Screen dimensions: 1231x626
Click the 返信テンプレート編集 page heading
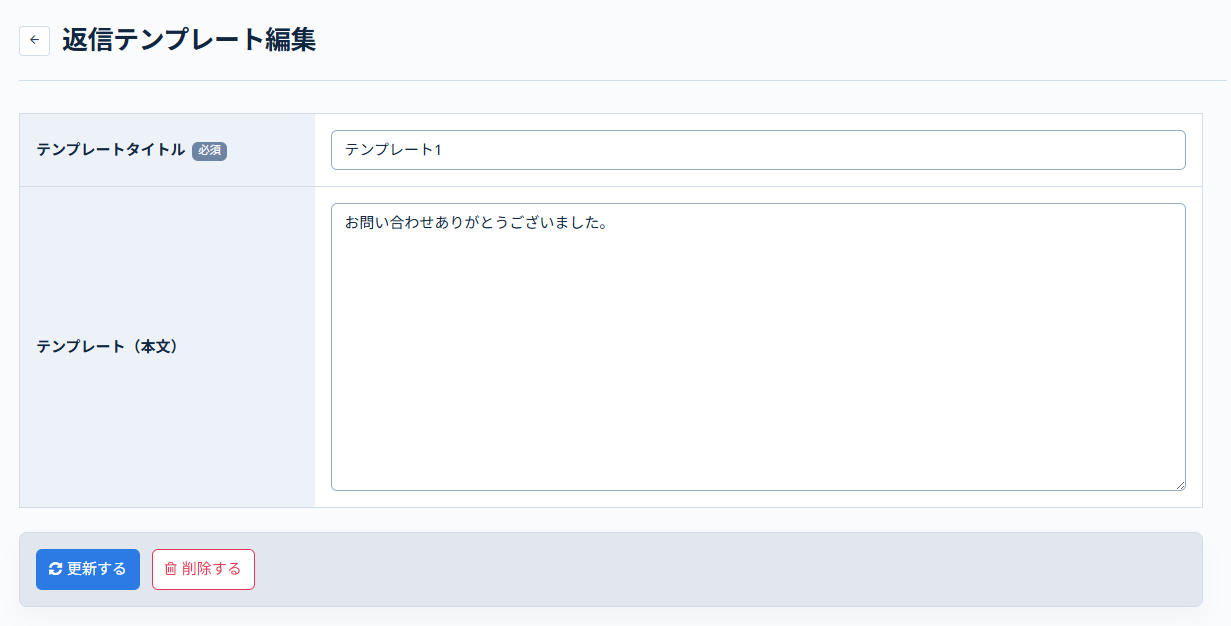pos(188,41)
